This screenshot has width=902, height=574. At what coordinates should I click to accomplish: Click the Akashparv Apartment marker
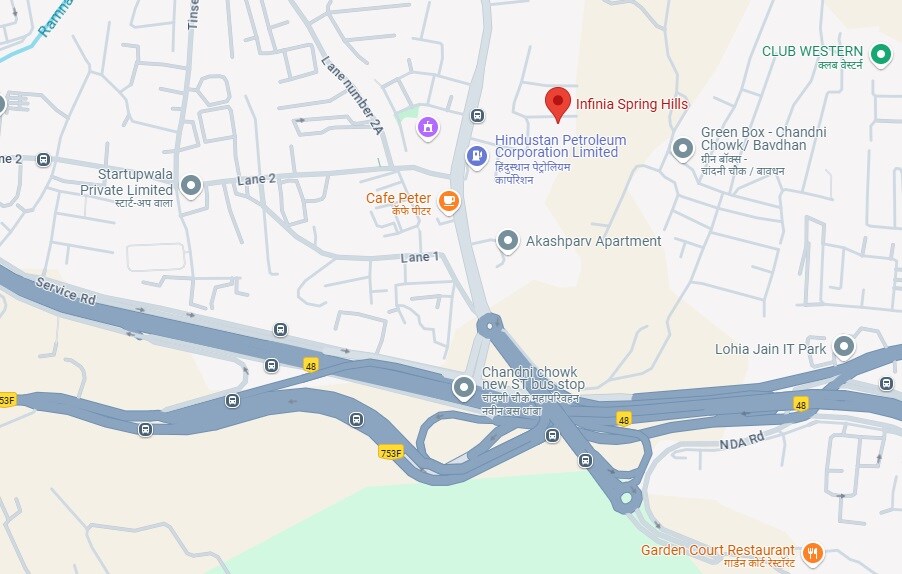pos(507,240)
